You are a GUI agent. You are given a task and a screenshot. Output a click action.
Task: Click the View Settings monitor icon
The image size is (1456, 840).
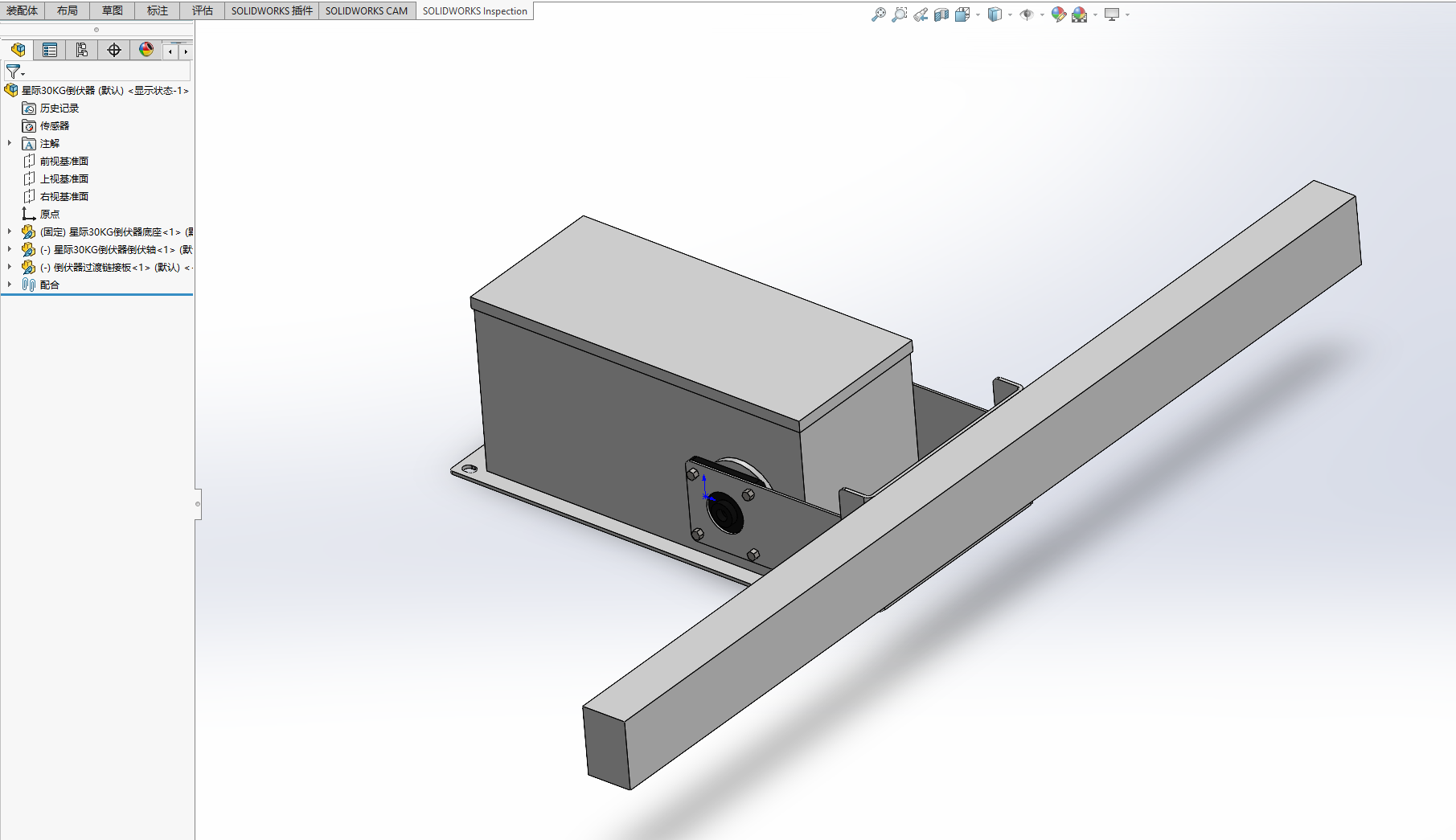[x=1112, y=14]
